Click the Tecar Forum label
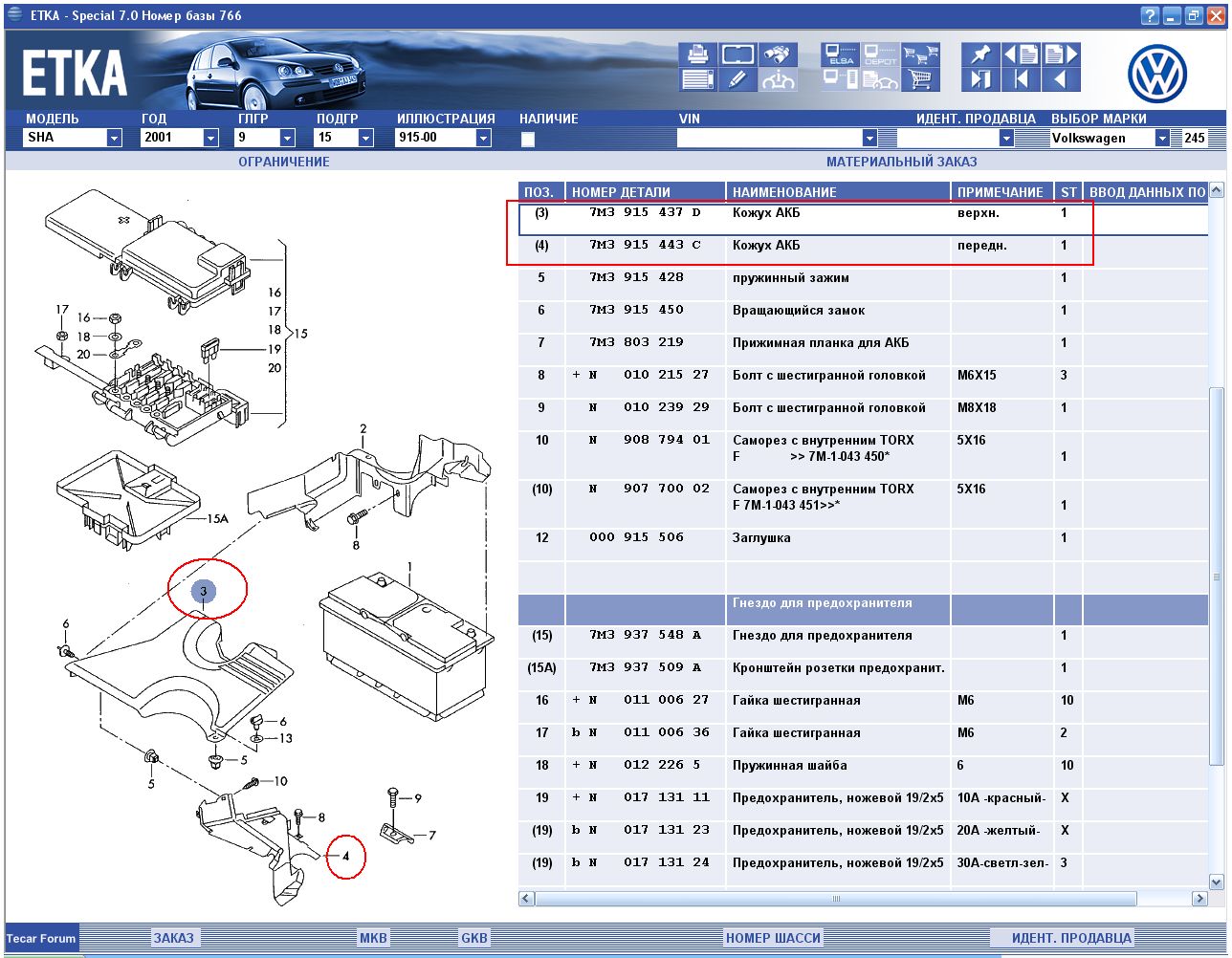 point(41,938)
